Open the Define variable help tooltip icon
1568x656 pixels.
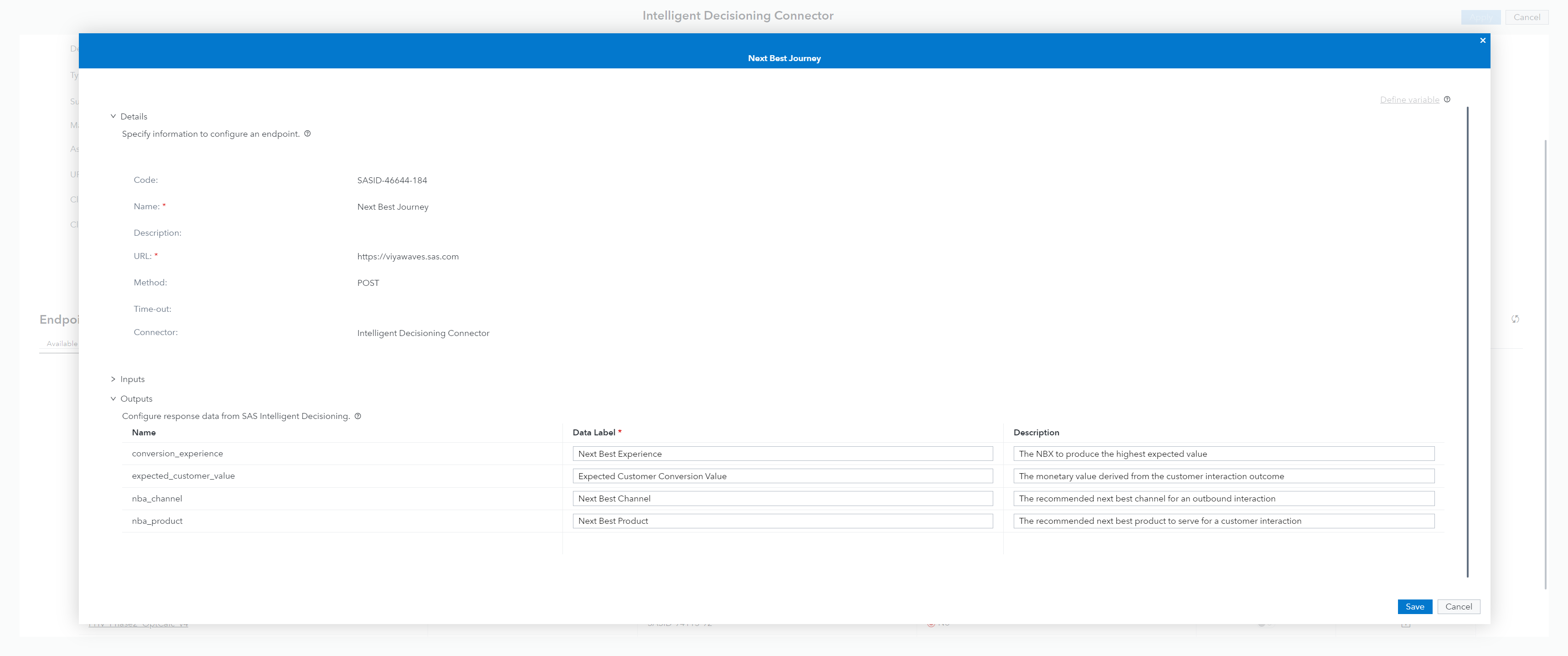click(1448, 99)
